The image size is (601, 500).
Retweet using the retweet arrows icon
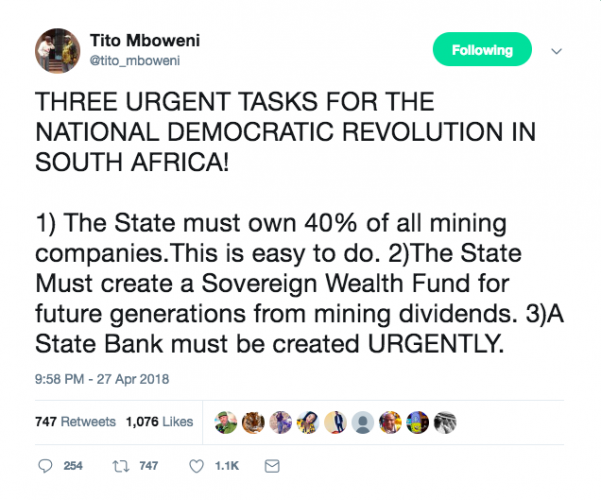pos(120,466)
